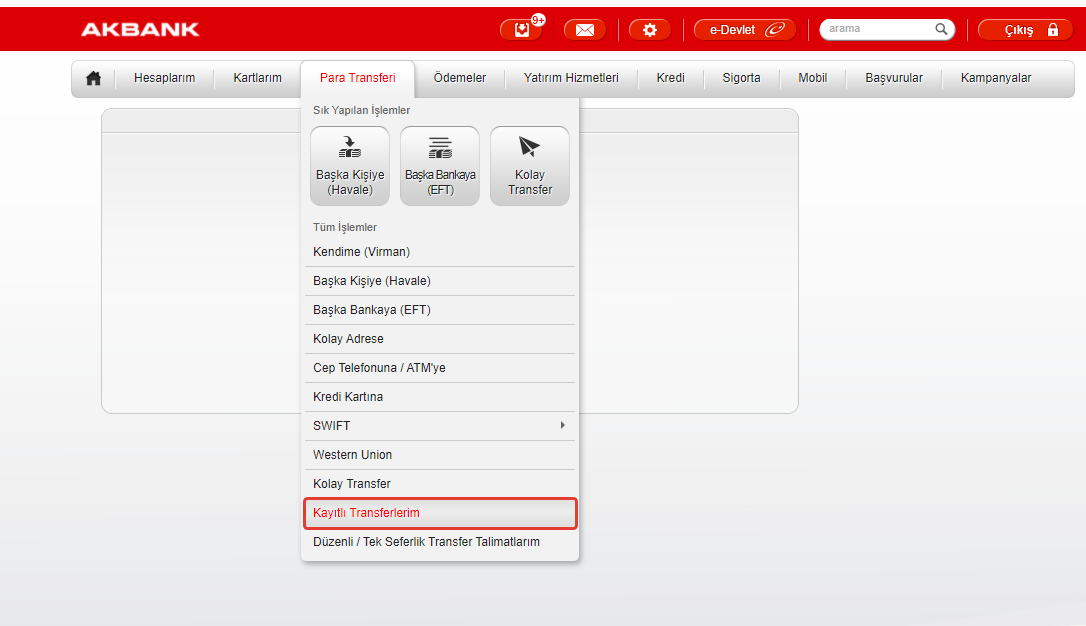Screen dimensions: 1086x626
Task: Choose Kolay Transfer list entry below Western Union
Action: 440,484
